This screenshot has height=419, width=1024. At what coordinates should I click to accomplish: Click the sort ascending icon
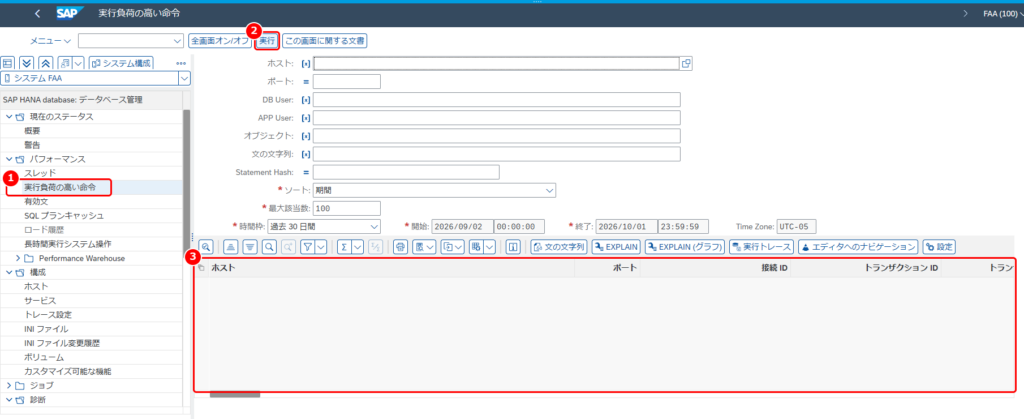click(x=229, y=247)
